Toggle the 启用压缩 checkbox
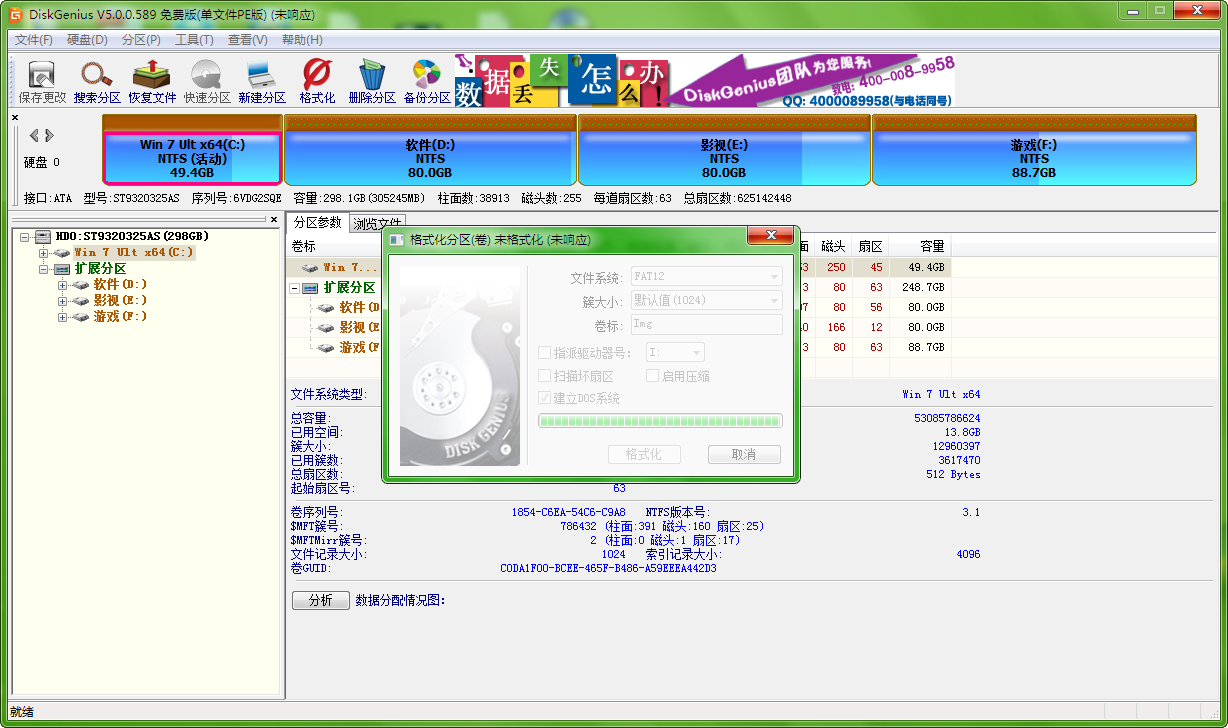 (652, 376)
